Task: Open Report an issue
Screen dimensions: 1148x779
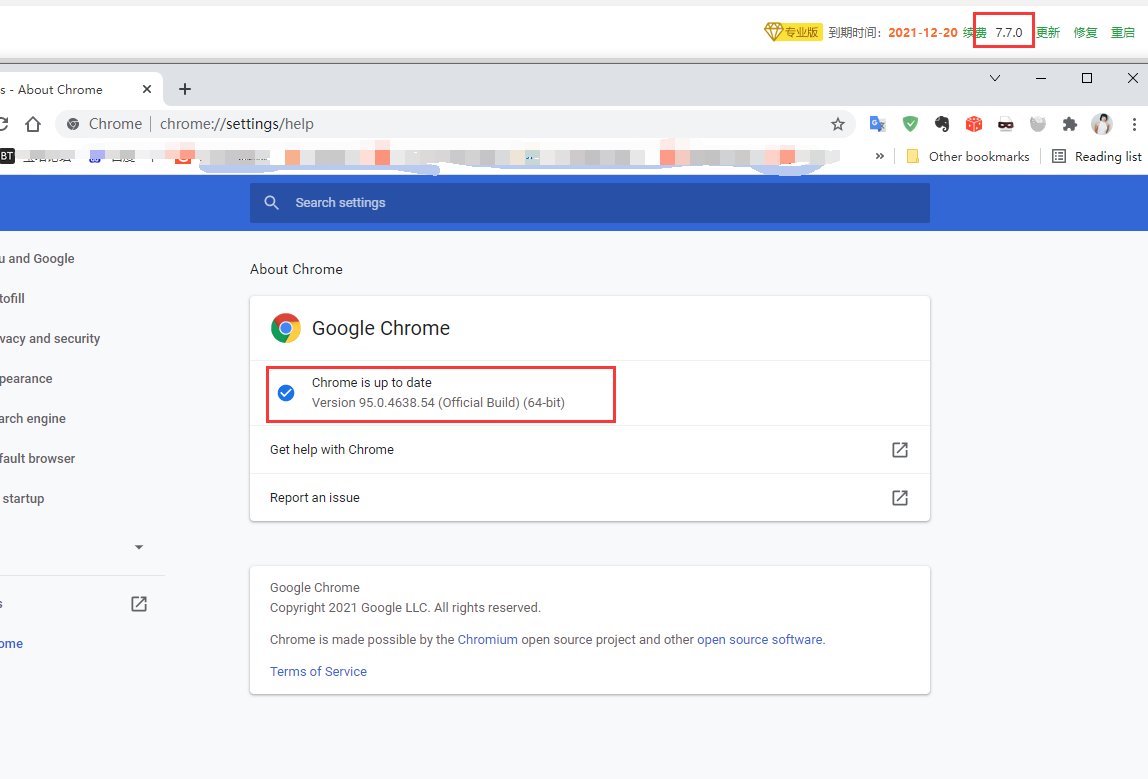Action: (x=589, y=498)
